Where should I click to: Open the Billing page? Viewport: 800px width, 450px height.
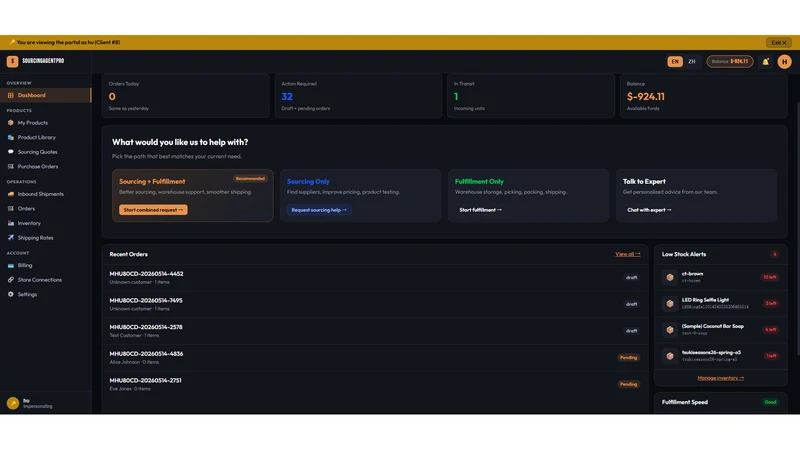[45, 265]
